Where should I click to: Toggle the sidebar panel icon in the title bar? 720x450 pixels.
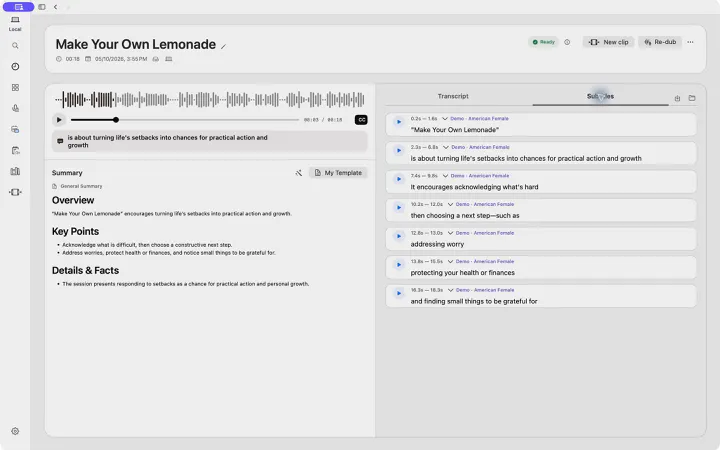click(x=42, y=7)
